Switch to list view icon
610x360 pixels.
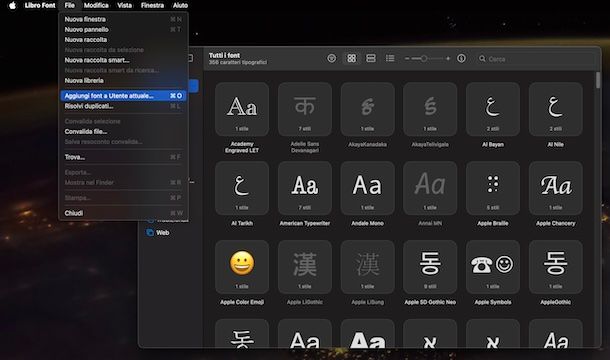coord(390,58)
